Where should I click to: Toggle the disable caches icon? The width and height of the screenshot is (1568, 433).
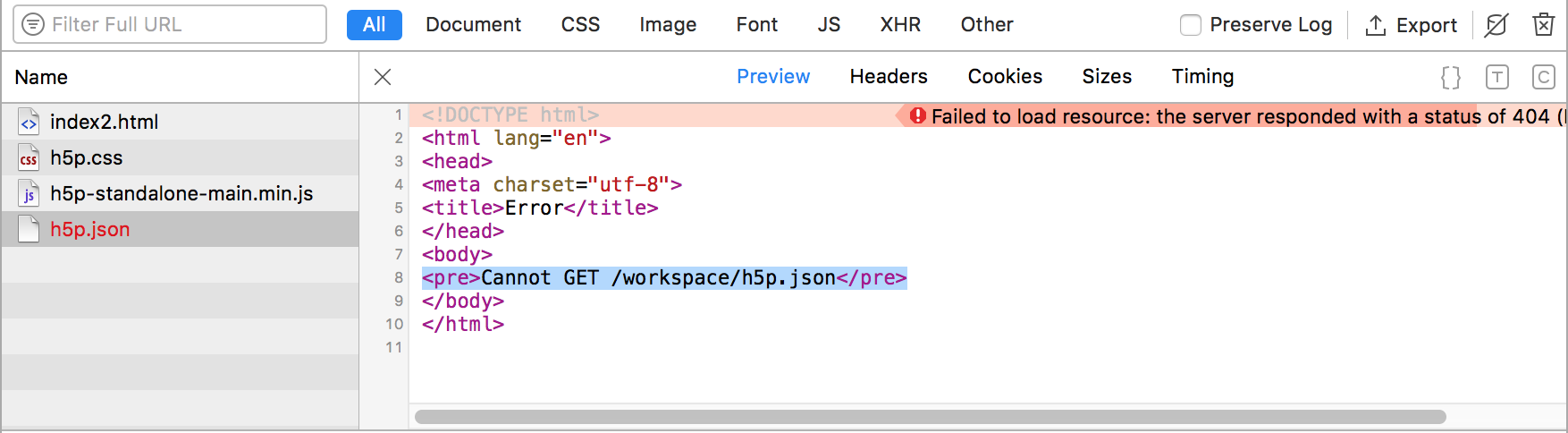tap(1496, 25)
